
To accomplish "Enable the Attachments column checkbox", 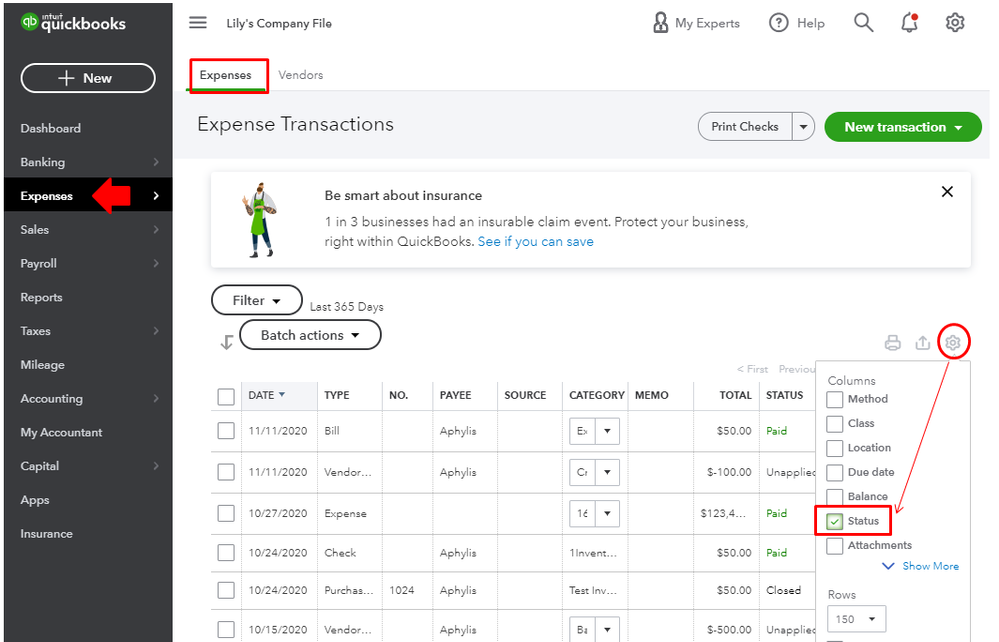I will click(x=835, y=546).
